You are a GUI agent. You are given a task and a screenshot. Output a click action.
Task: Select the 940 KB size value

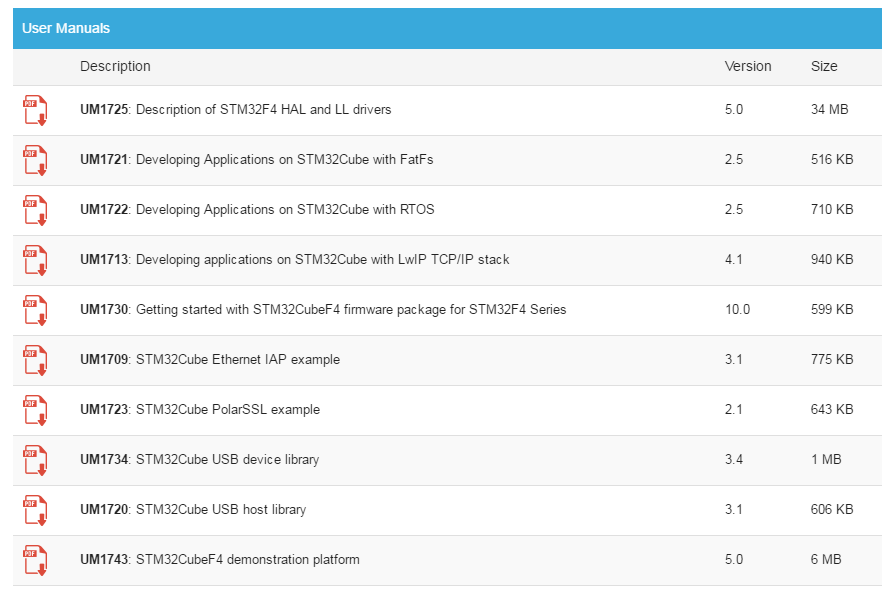(832, 259)
